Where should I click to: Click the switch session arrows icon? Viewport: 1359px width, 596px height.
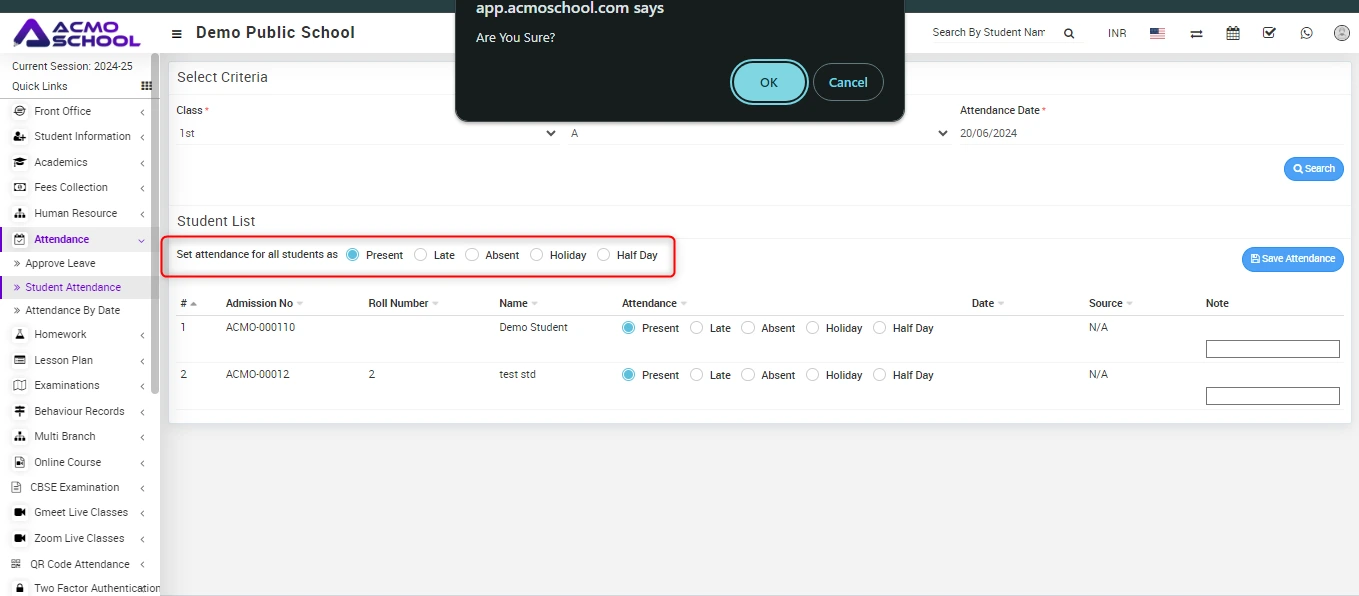pyautogui.click(x=1196, y=33)
